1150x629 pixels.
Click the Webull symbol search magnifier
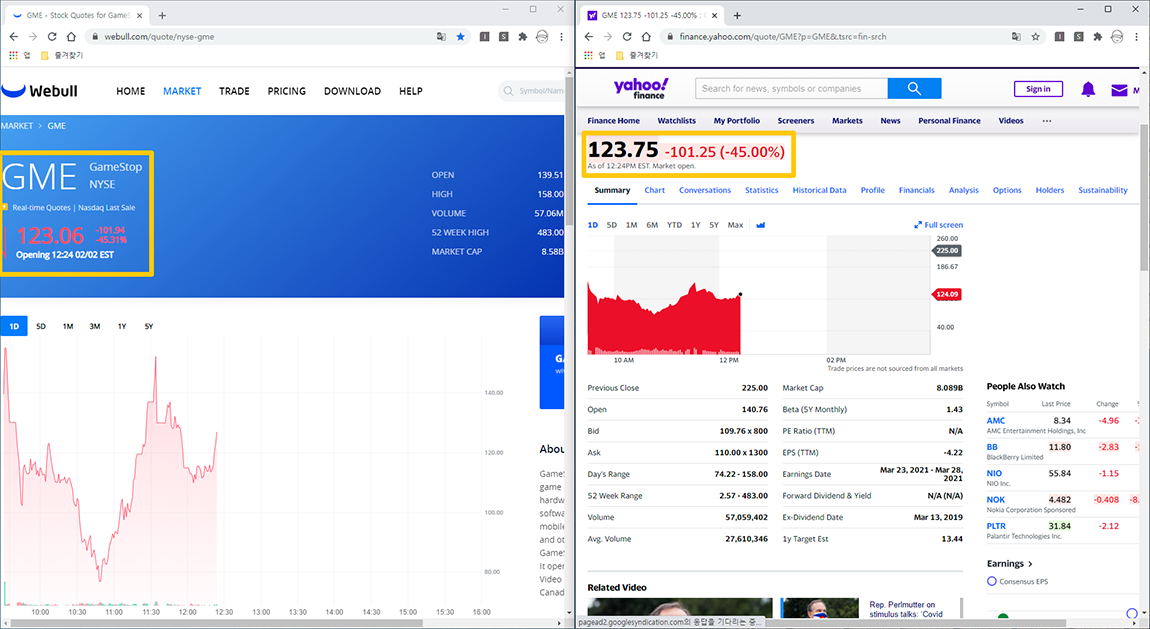pos(508,91)
